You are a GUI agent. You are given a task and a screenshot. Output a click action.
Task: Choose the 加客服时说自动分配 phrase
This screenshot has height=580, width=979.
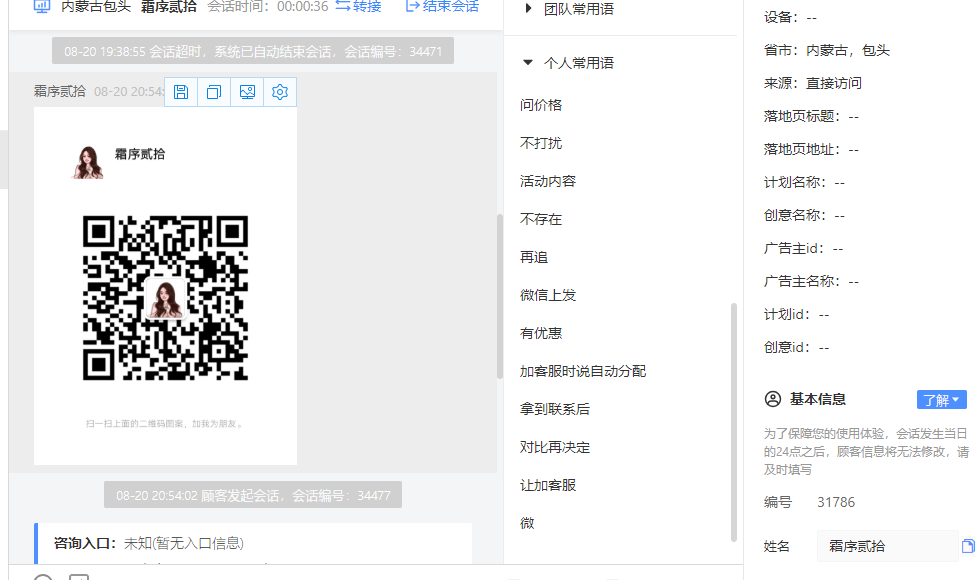coord(583,371)
